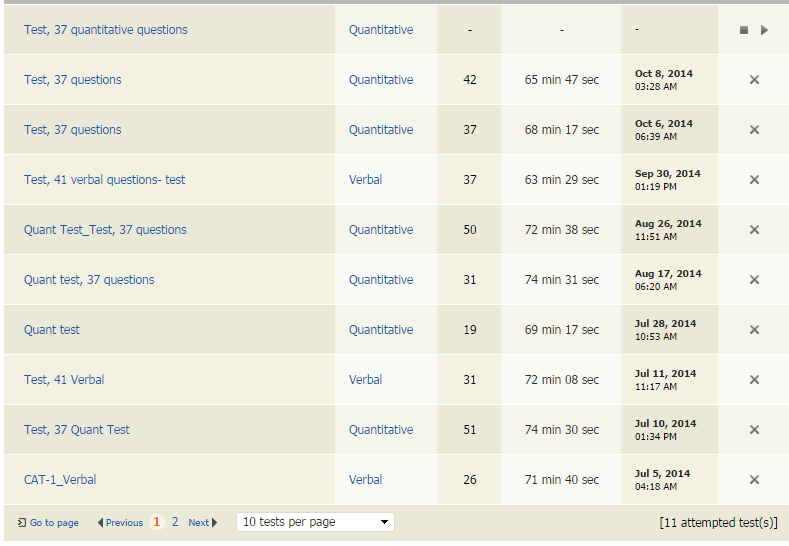Click the stop icon for the unfinished quantitative test
Image resolution: width=789 pixels, height=546 pixels.
coord(743,30)
